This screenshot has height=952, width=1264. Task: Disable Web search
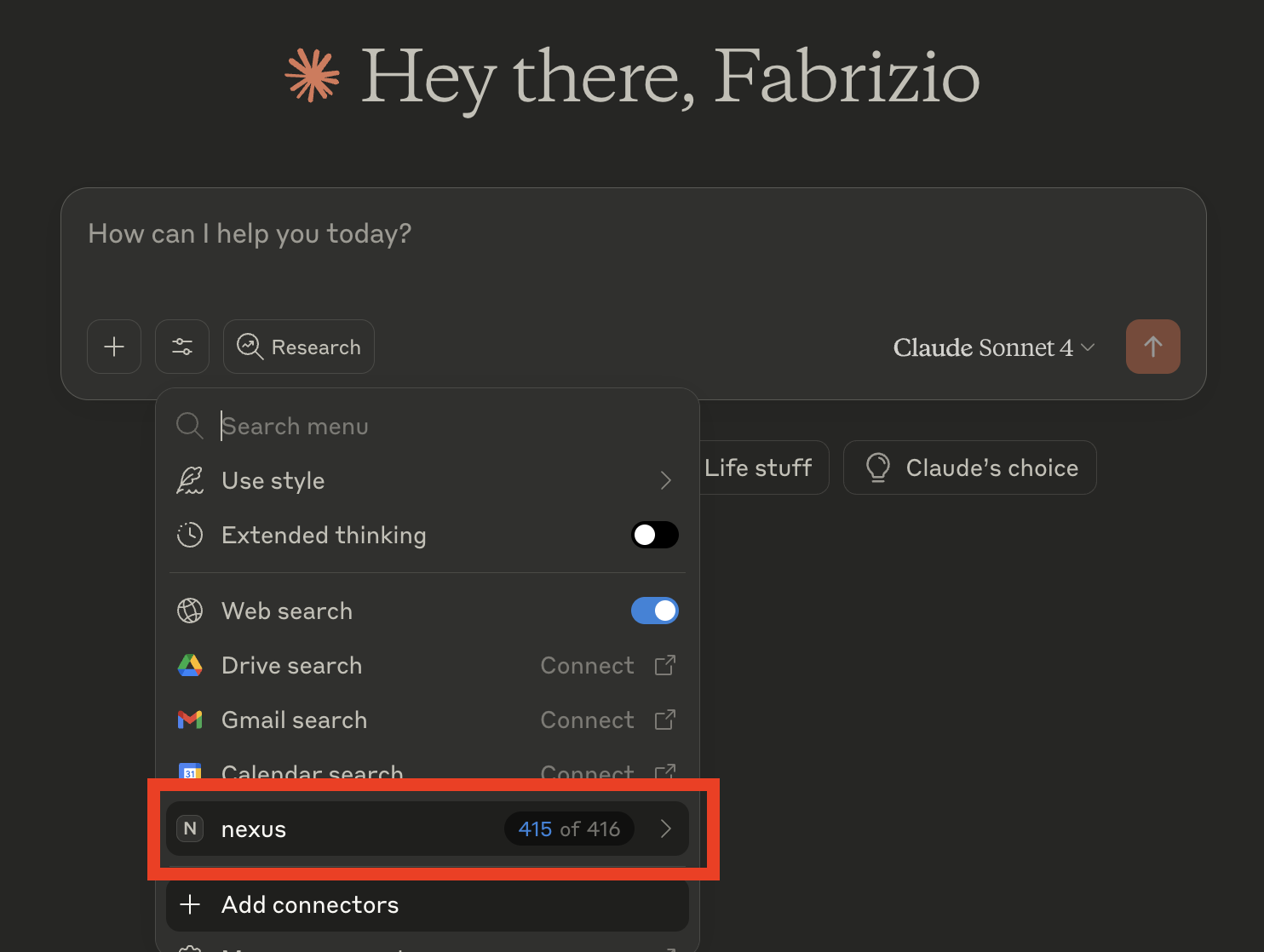point(655,611)
